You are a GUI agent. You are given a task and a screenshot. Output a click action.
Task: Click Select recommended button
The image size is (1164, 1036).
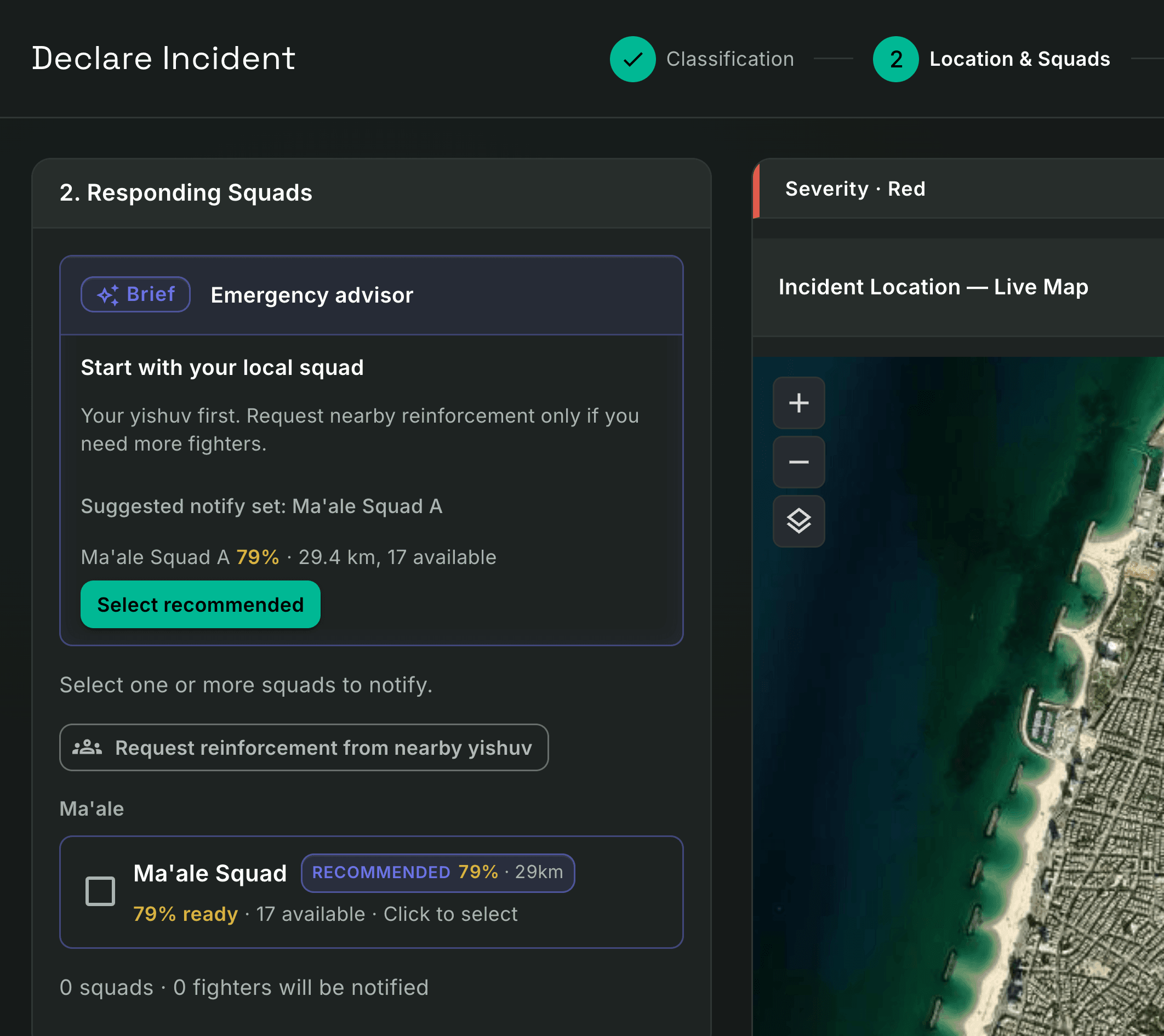[201, 604]
